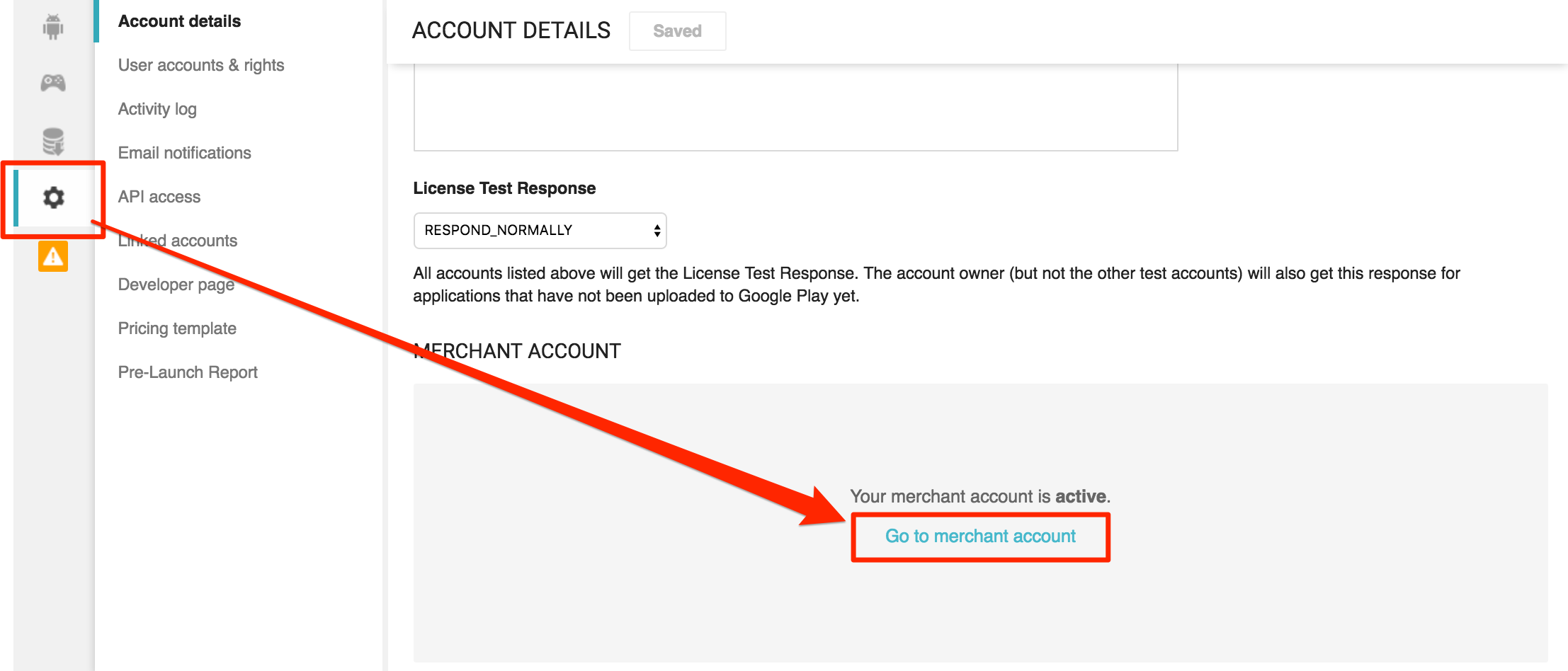Viewport: 1568px width, 671px height.
Task: Open the orange warning alerts icon
Action: point(53,256)
